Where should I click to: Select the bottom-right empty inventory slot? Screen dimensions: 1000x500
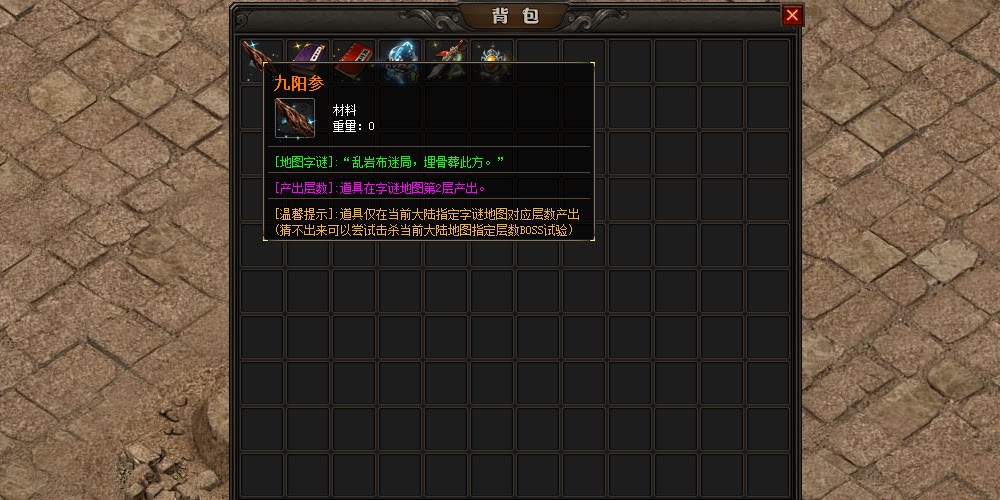tap(767, 474)
